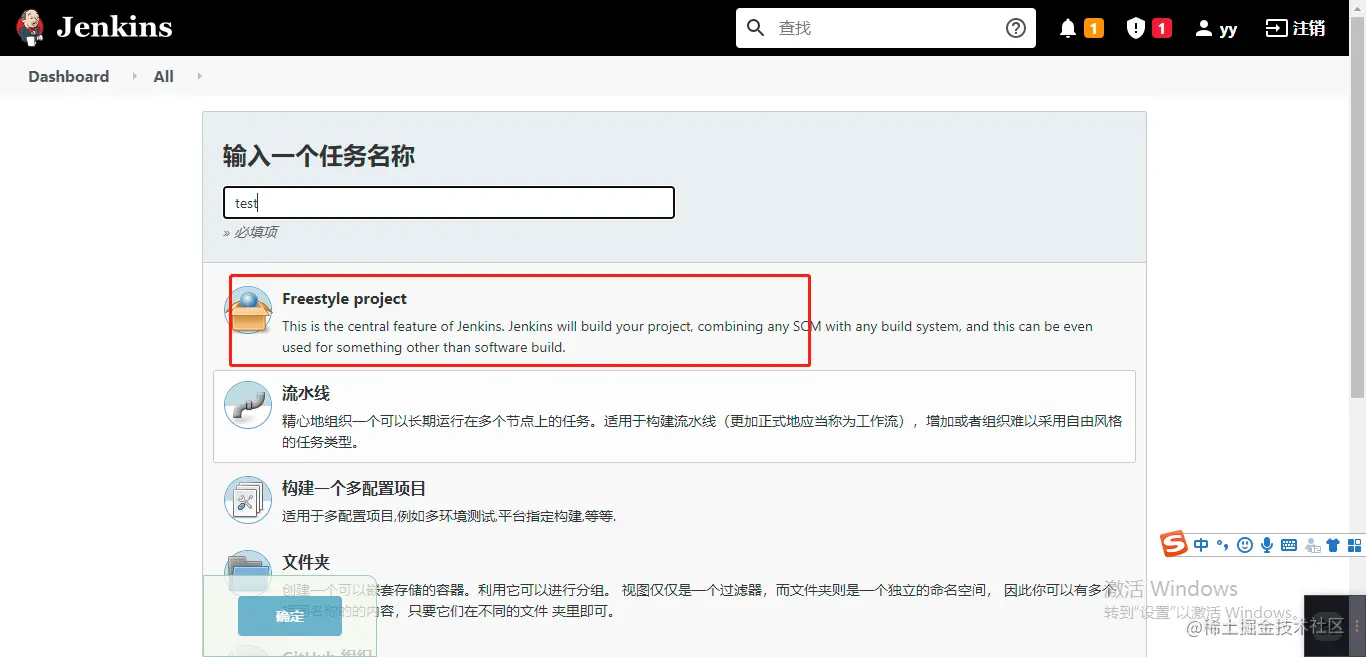1366x657 pixels.
Task: Click the 注销 logout button
Action: (x=1309, y=28)
